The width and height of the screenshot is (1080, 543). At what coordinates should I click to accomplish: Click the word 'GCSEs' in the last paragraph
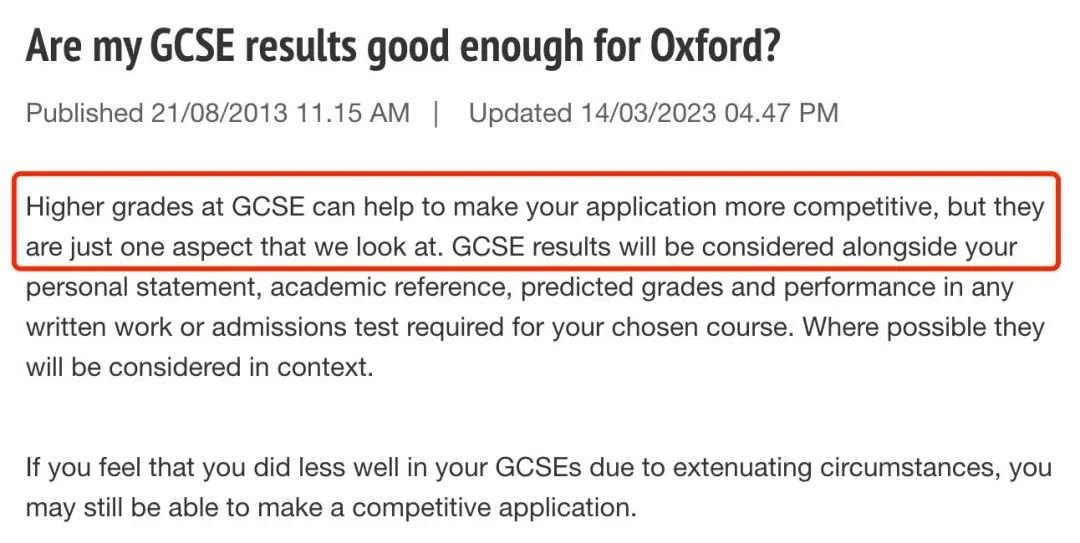pos(538,467)
